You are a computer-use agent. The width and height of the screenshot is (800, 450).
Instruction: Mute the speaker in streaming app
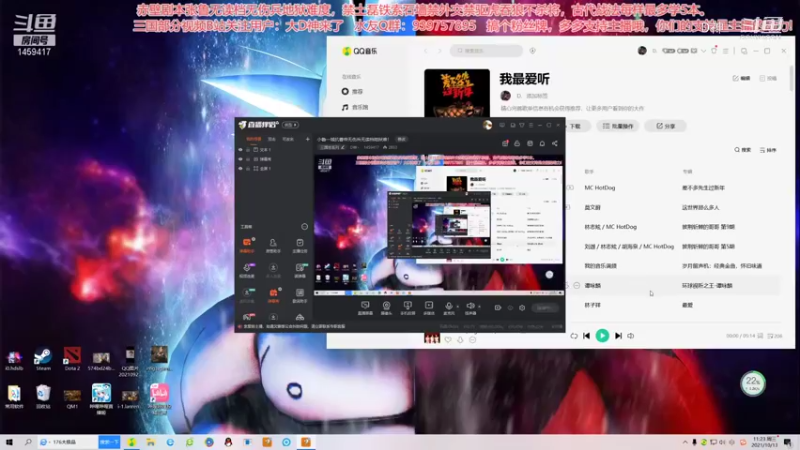click(470, 308)
